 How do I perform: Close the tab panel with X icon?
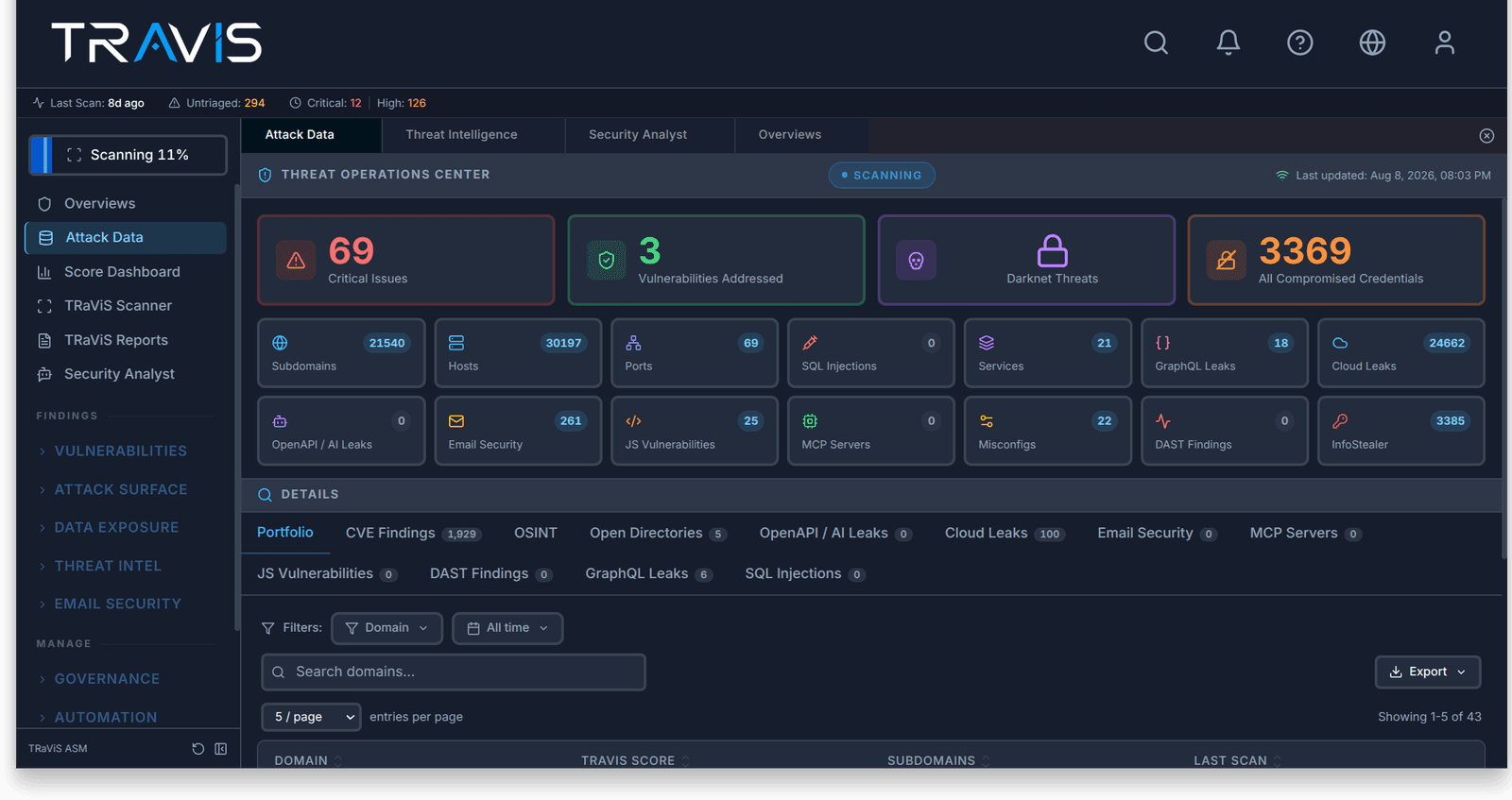click(1486, 136)
